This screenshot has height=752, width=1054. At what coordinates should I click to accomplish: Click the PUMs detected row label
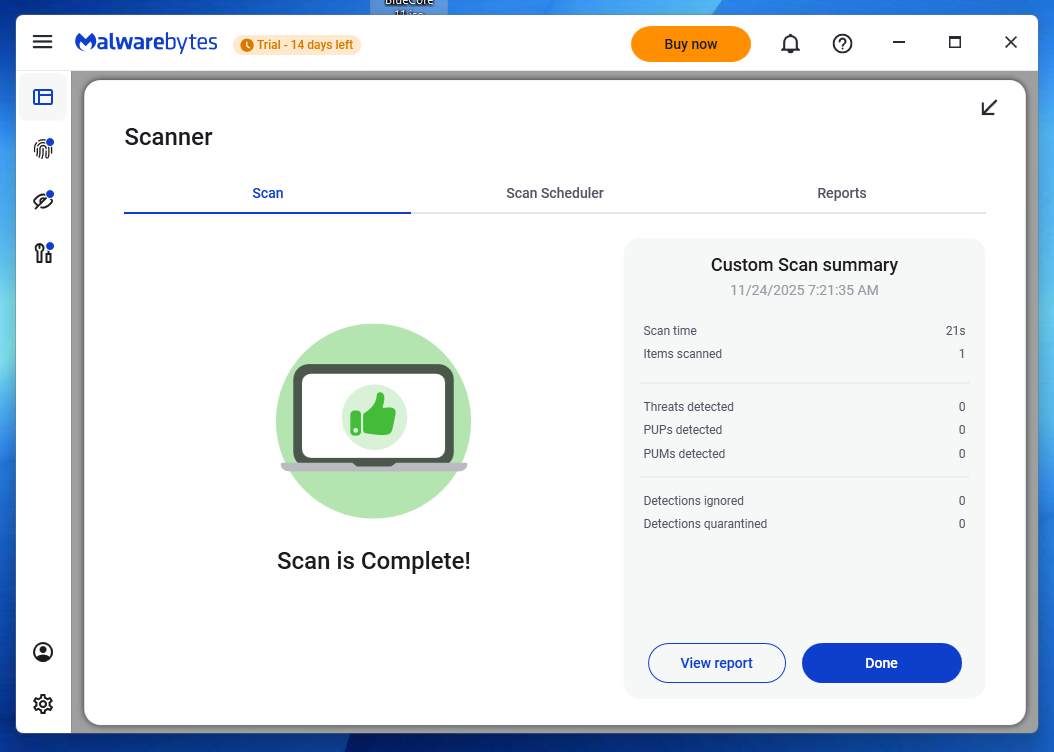[684, 454]
